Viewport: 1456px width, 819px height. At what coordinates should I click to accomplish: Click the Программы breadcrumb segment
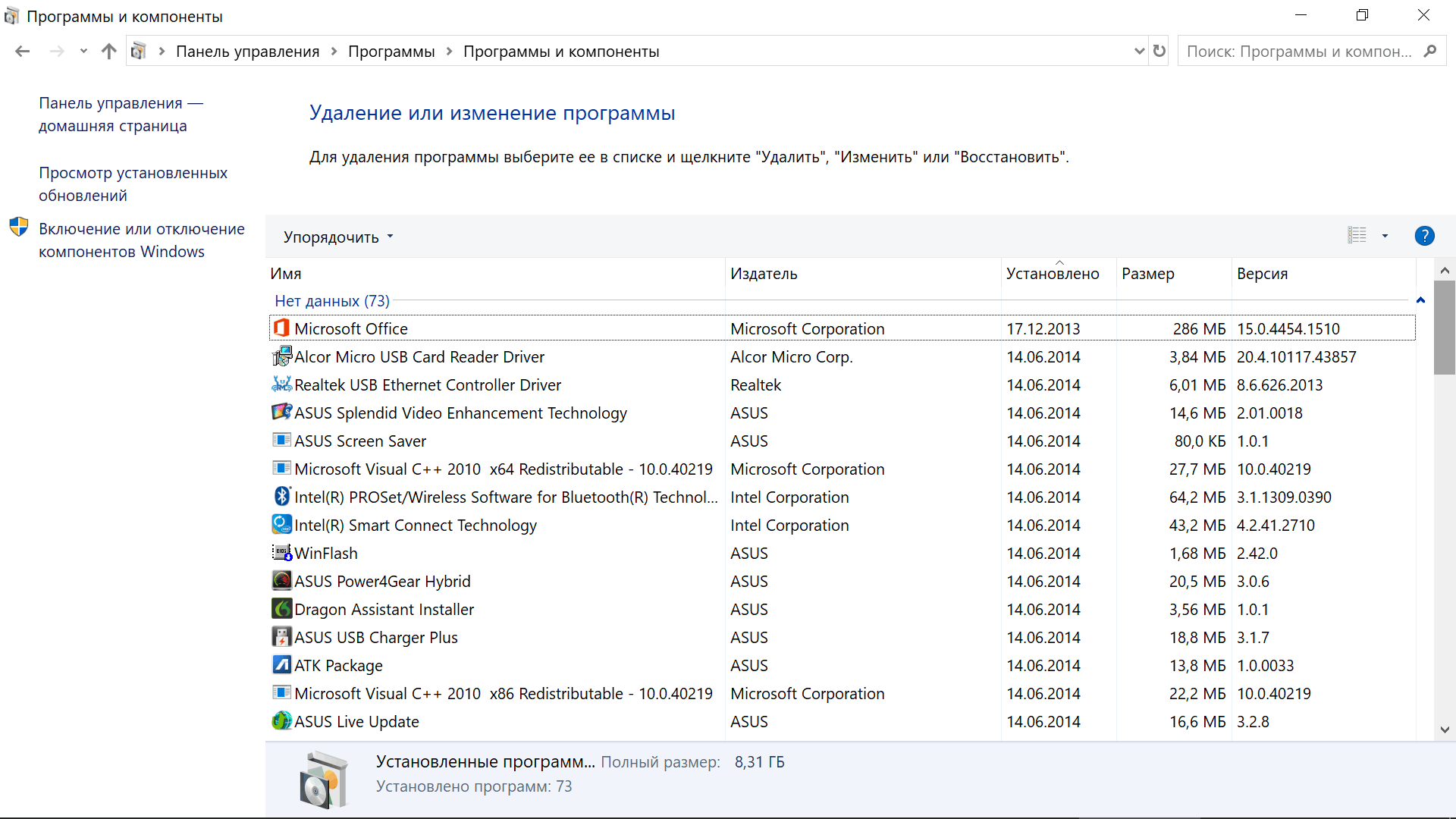(x=391, y=52)
